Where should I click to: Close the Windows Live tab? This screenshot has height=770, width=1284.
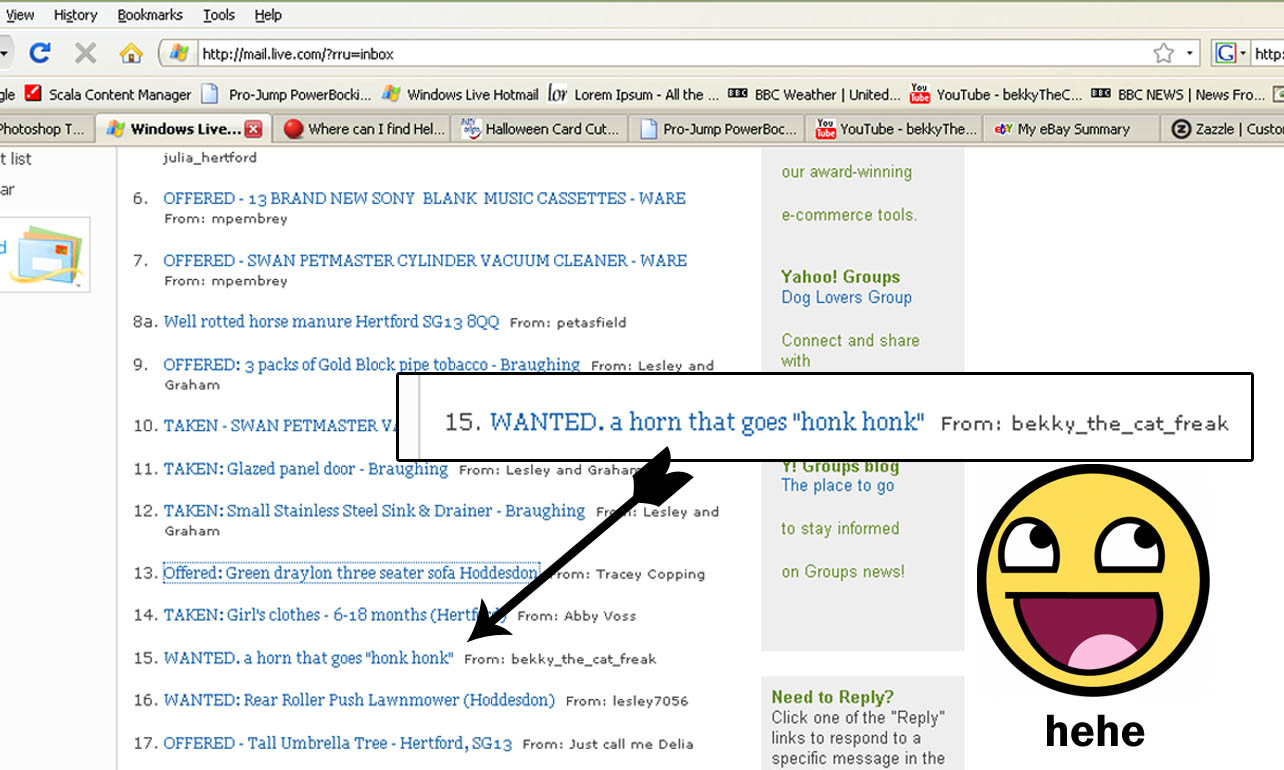[x=253, y=129]
